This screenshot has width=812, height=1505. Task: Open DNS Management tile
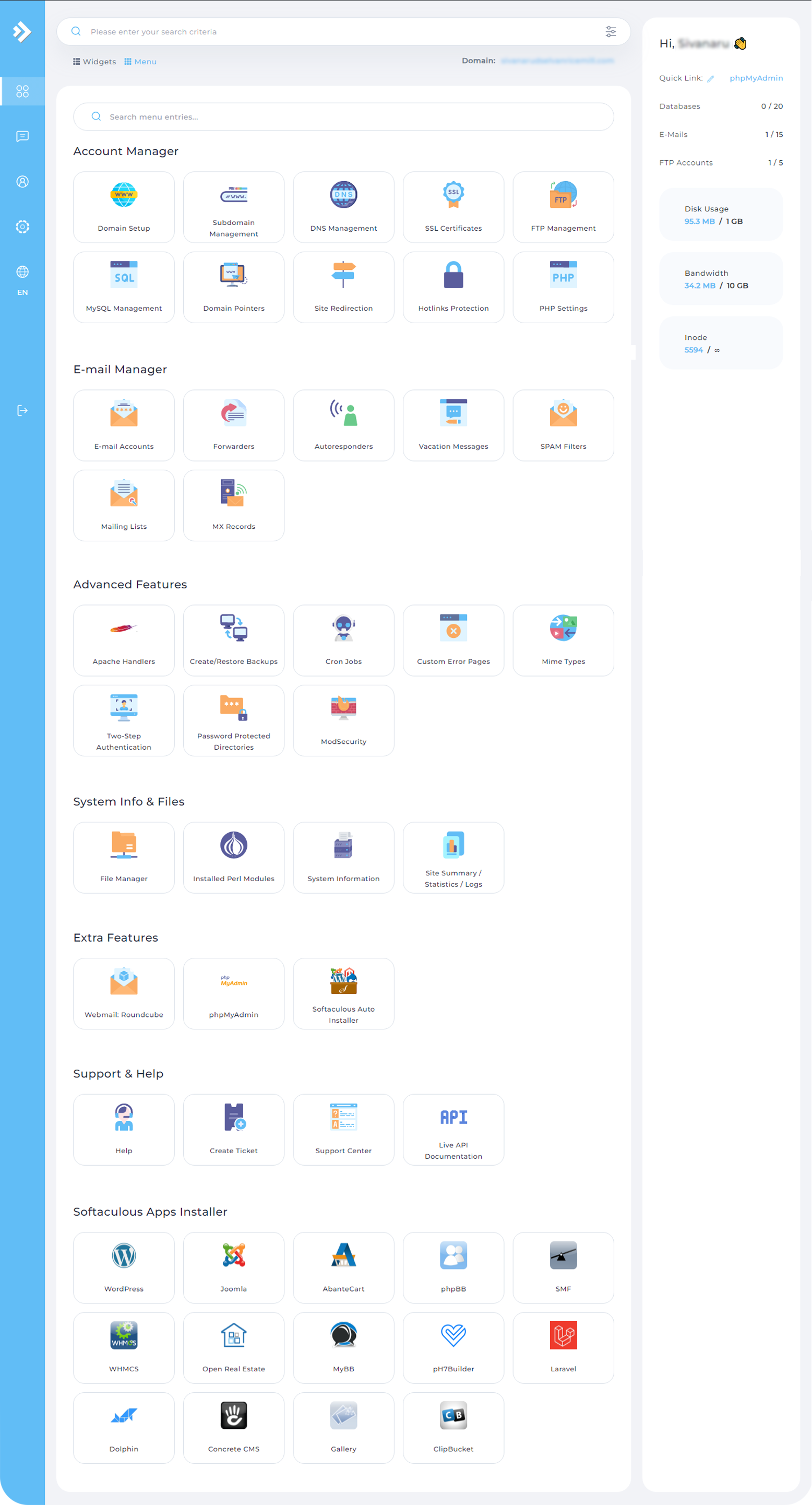[343, 207]
